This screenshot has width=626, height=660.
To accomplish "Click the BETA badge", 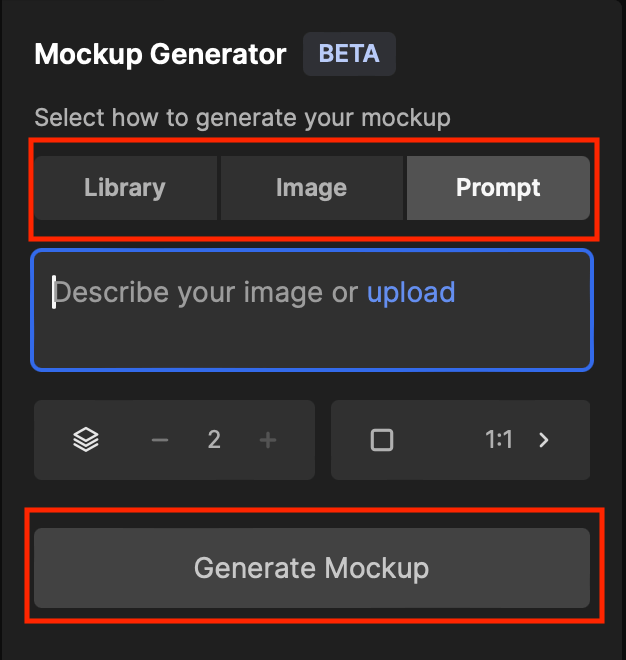I will pyautogui.click(x=349, y=54).
